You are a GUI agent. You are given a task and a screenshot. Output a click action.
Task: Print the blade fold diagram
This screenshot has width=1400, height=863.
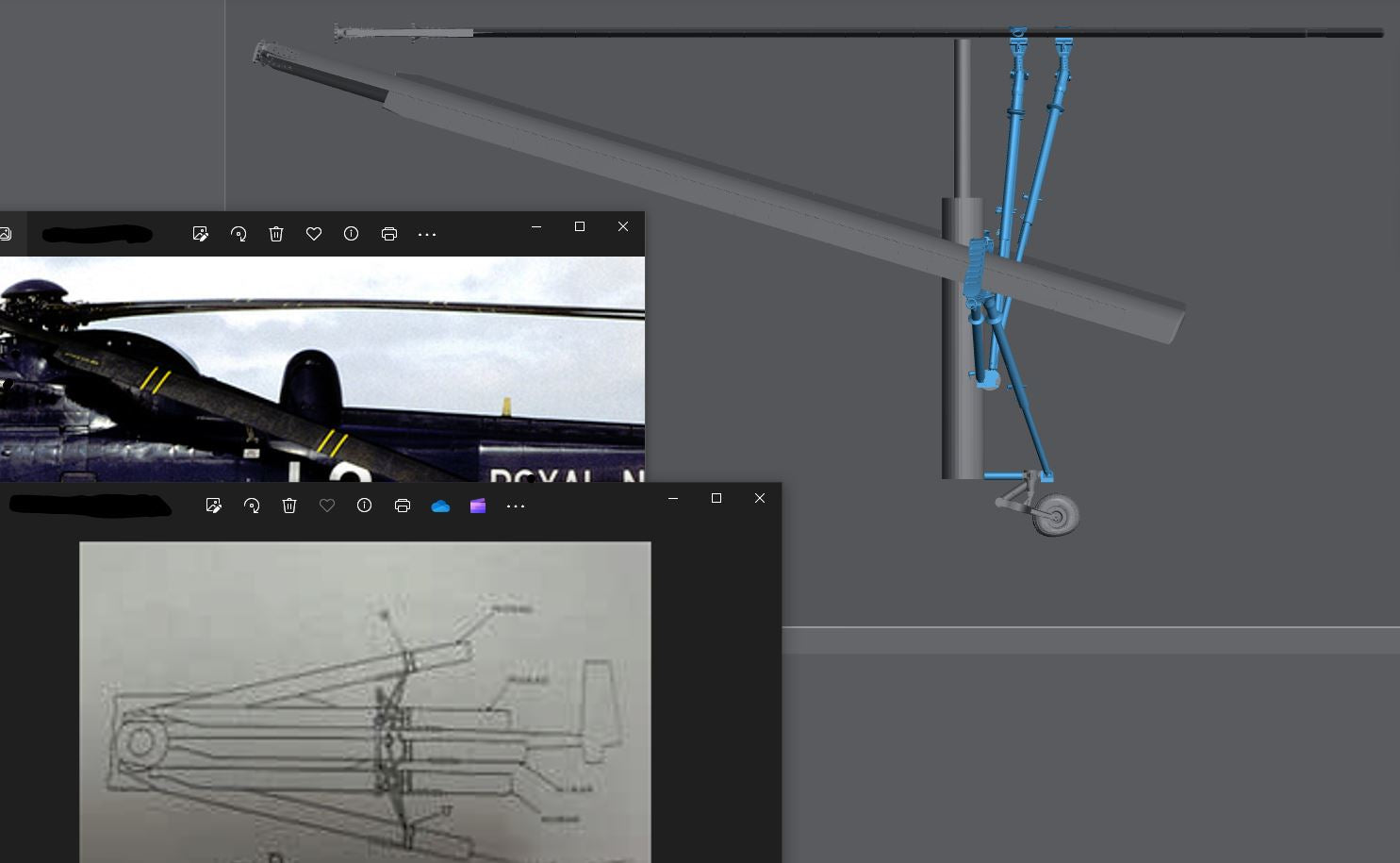pyautogui.click(x=403, y=506)
